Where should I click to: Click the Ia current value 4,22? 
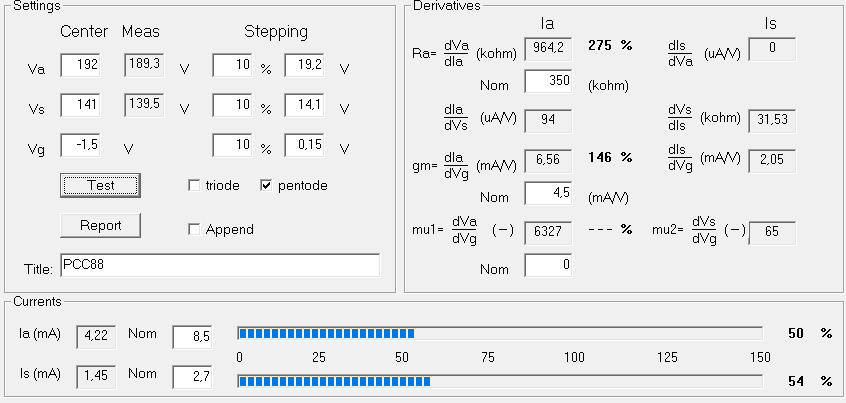click(96, 337)
